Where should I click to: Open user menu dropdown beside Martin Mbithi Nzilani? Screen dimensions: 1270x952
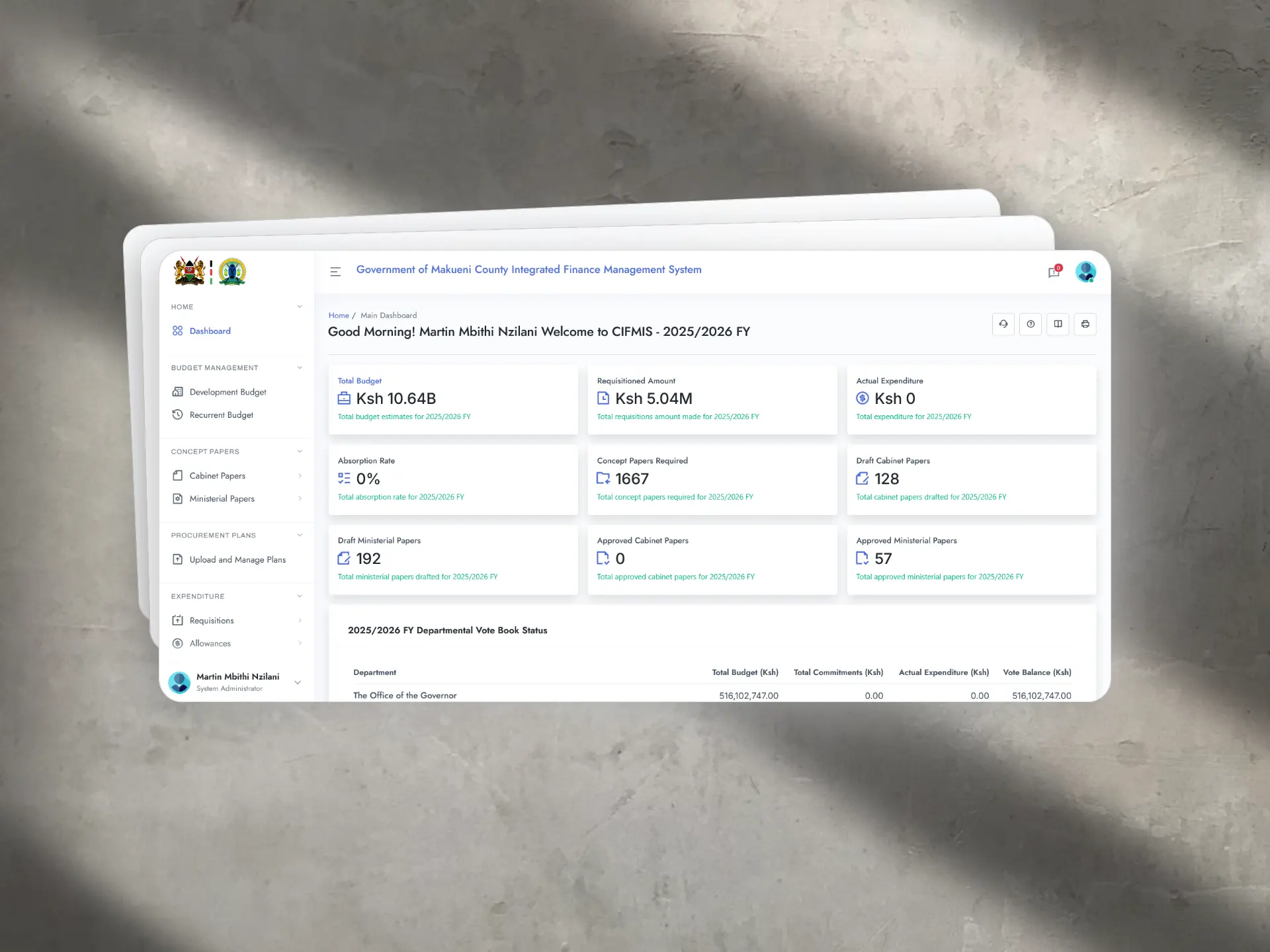click(298, 682)
